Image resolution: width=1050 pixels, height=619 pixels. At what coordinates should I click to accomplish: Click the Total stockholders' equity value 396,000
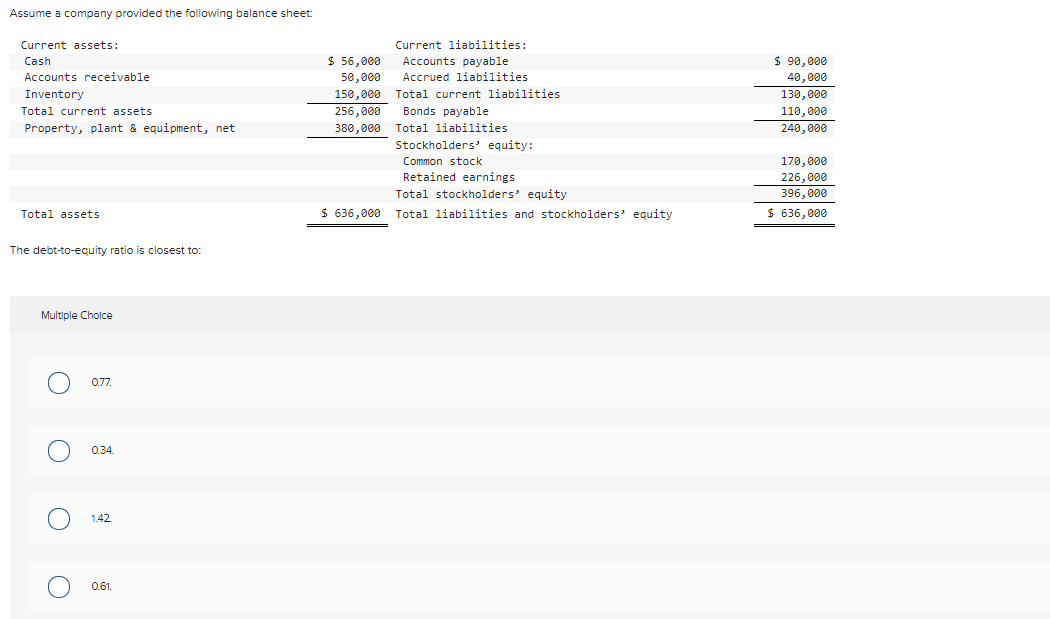coord(804,193)
